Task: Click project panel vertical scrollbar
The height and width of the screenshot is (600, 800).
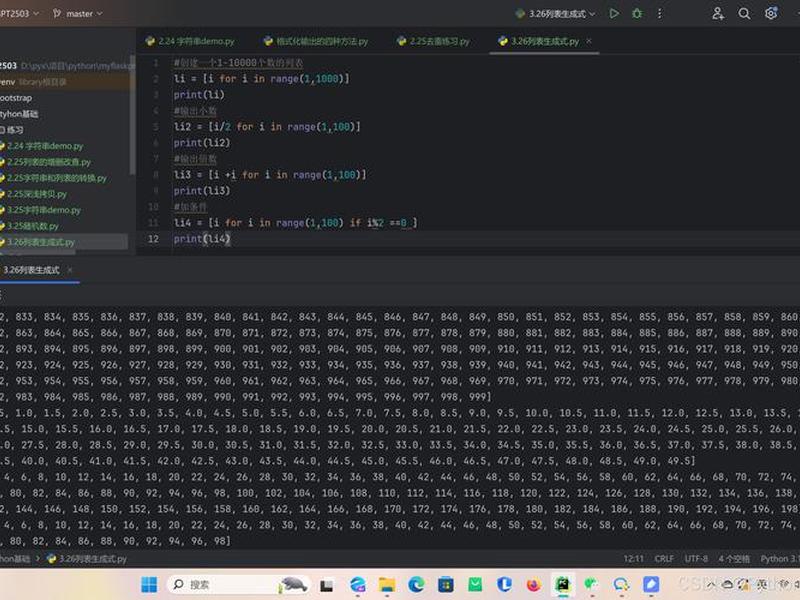Action: click(x=132, y=115)
